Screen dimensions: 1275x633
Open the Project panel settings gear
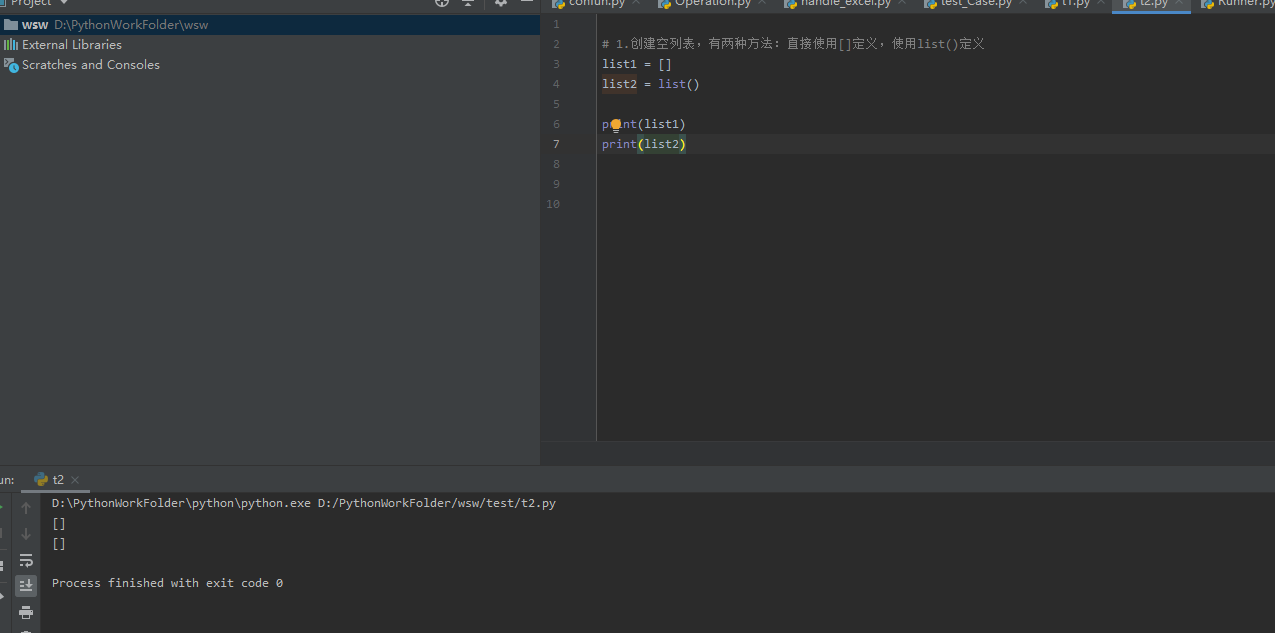[x=501, y=4]
